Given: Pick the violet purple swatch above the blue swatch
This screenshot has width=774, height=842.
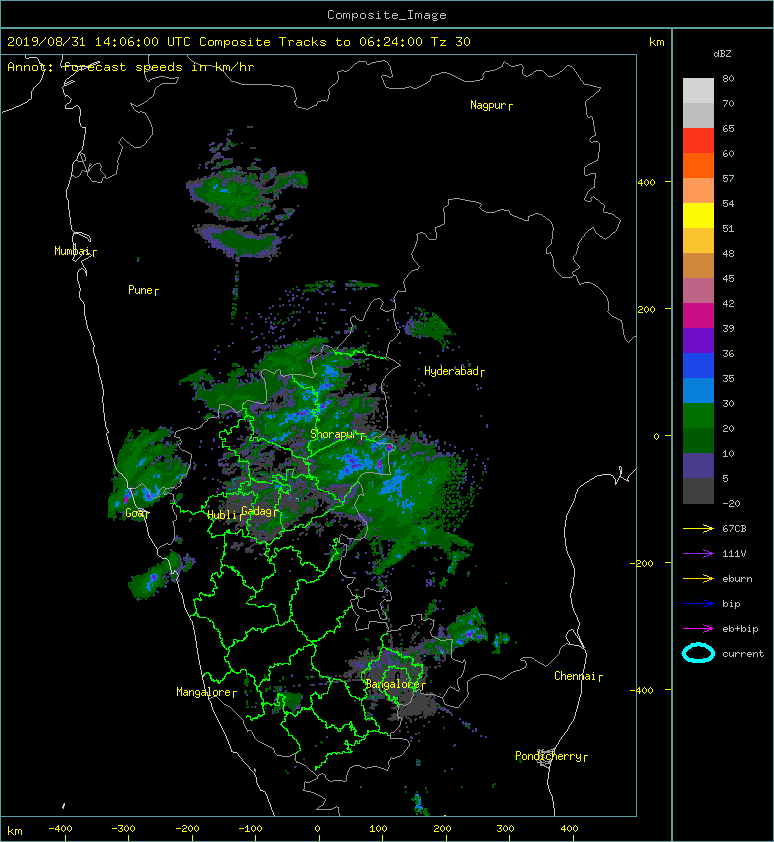Looking at the screenshot, I should tap(698, 341).
